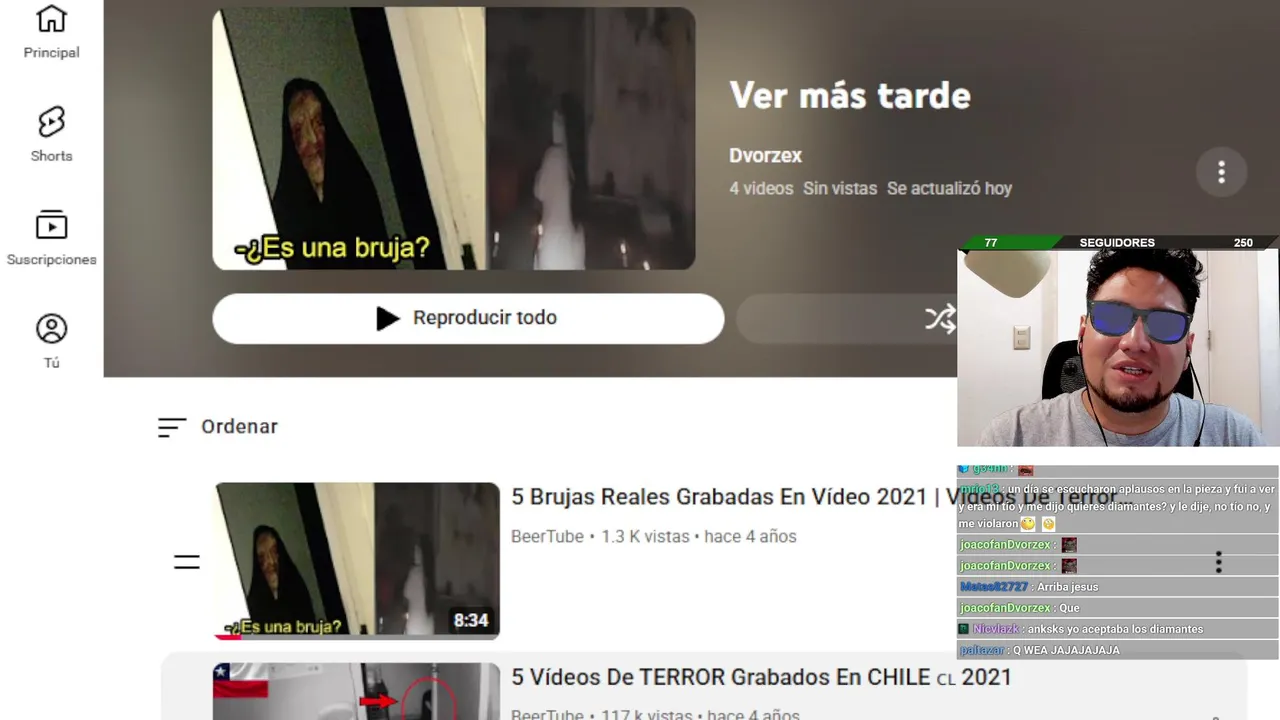Open the three-dot menu beside Ver más tarde
The width and height of the screenshot is (1280, 720).
[x=1221, y=172]
